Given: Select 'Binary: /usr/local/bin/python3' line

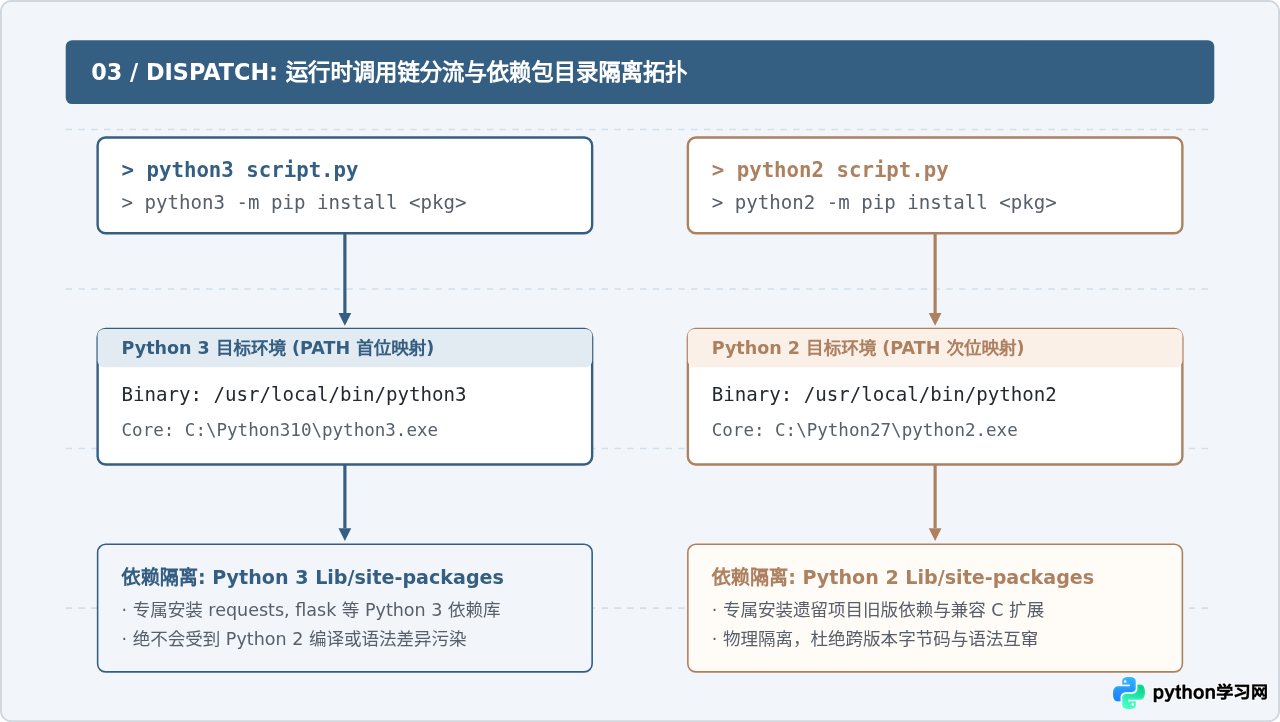Looking at the screenshot, I should [x=294, y=394].
